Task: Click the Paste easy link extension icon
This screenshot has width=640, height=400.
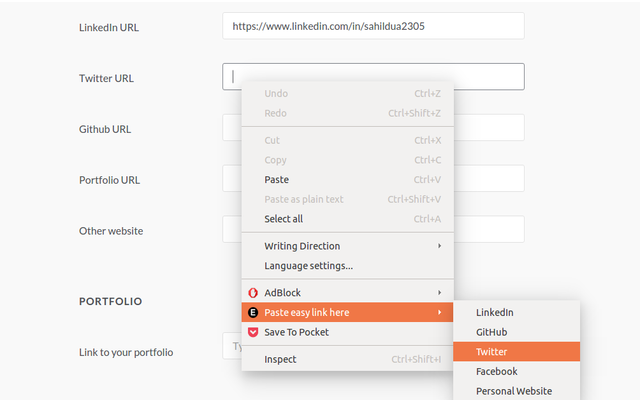Action: (253, 313)
